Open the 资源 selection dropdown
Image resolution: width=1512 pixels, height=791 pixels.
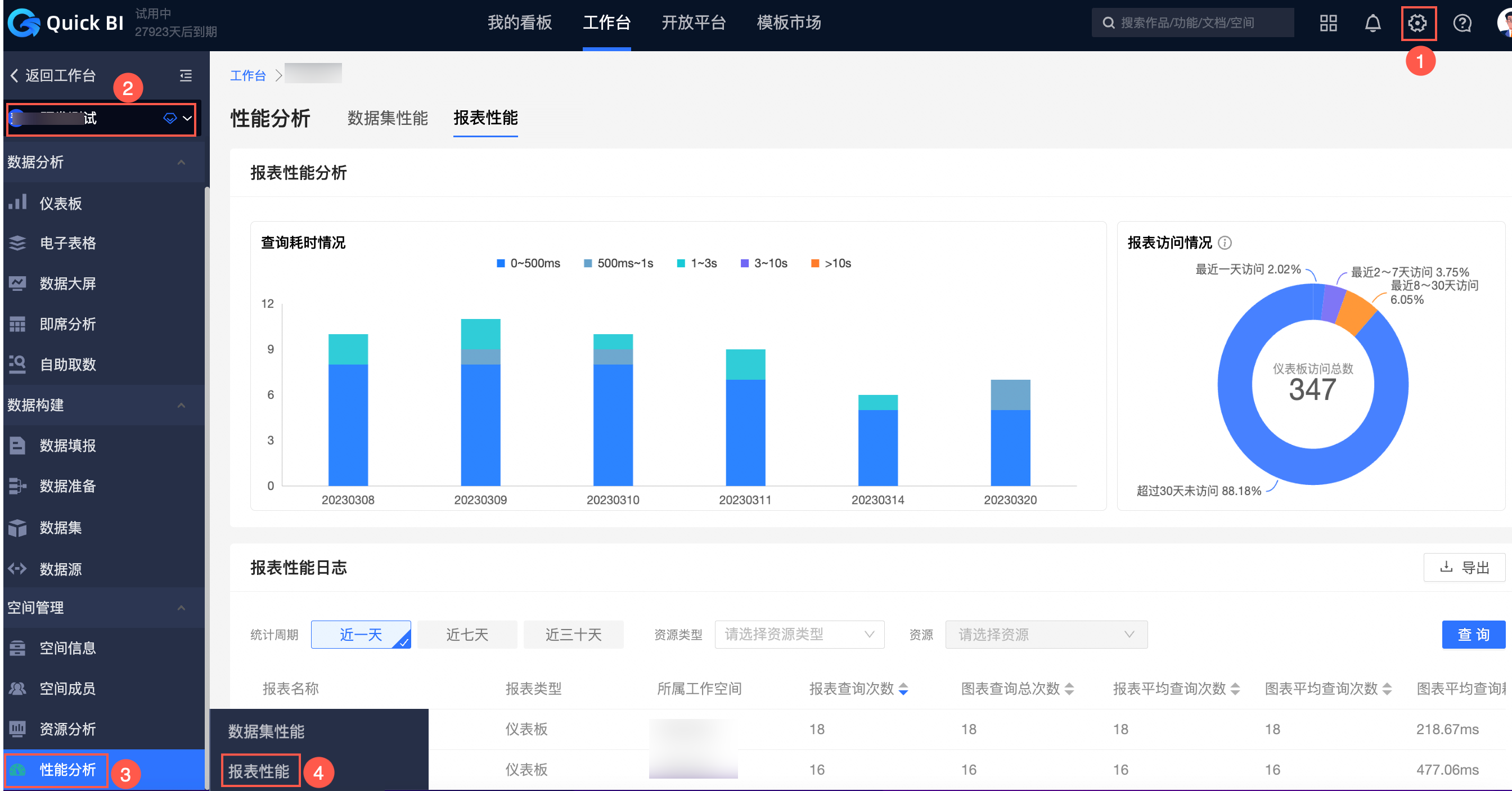pyautogui.click(x=1046, y=634)
